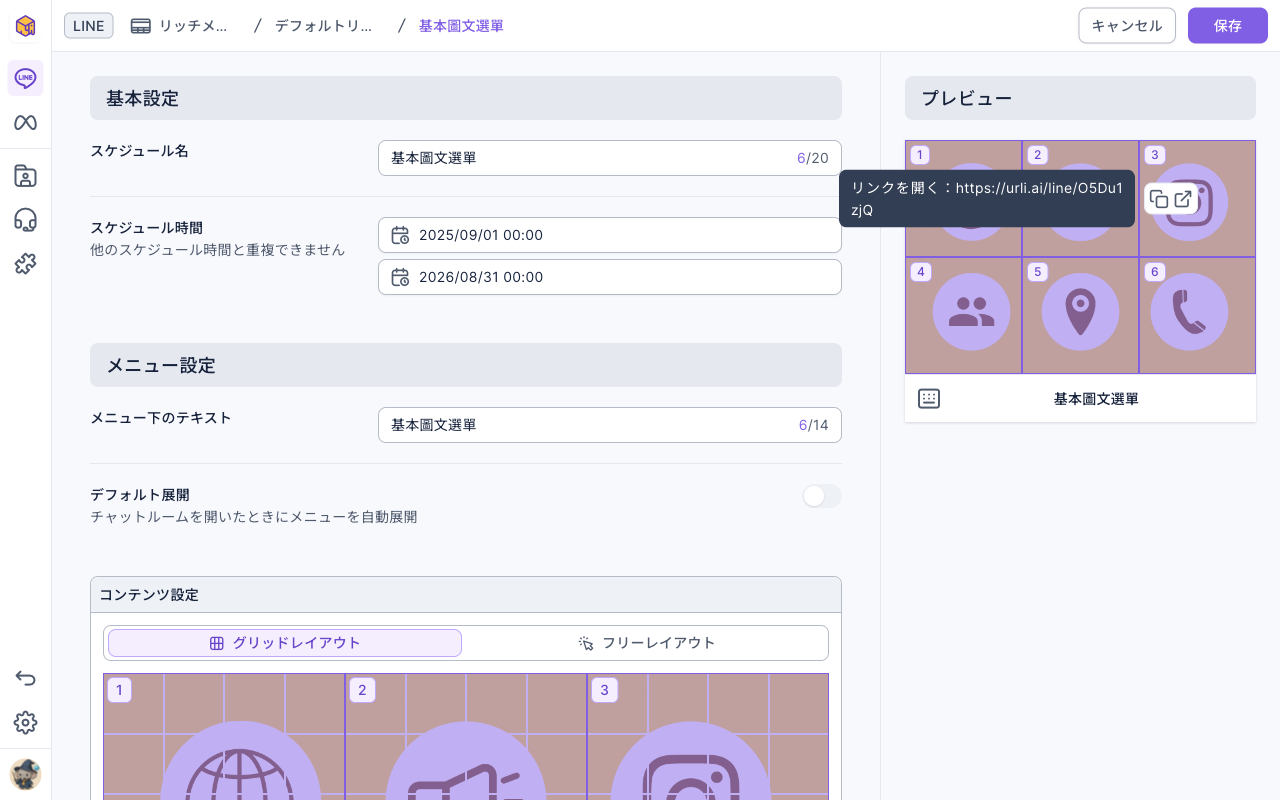
Task: Click the user avatar in sidebar
Action: click(25, 774)
